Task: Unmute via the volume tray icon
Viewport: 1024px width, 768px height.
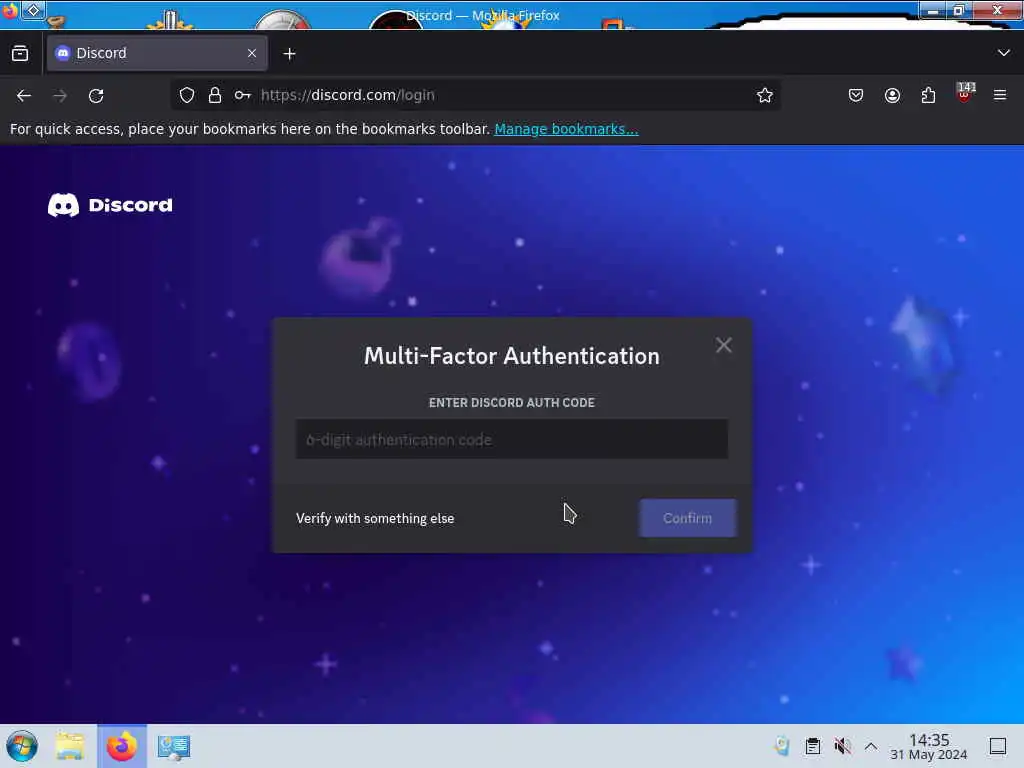Action: (842, 746)
